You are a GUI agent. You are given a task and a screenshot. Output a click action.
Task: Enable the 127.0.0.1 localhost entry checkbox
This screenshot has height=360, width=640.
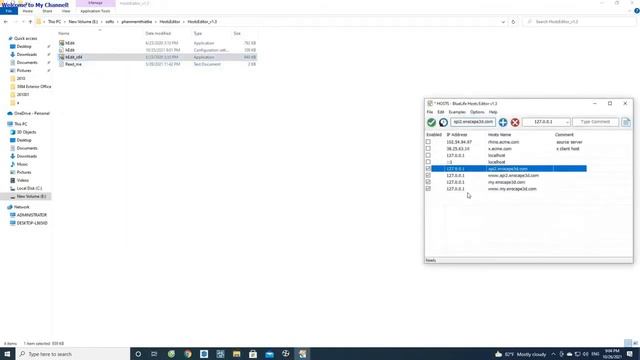click(428, 155)
